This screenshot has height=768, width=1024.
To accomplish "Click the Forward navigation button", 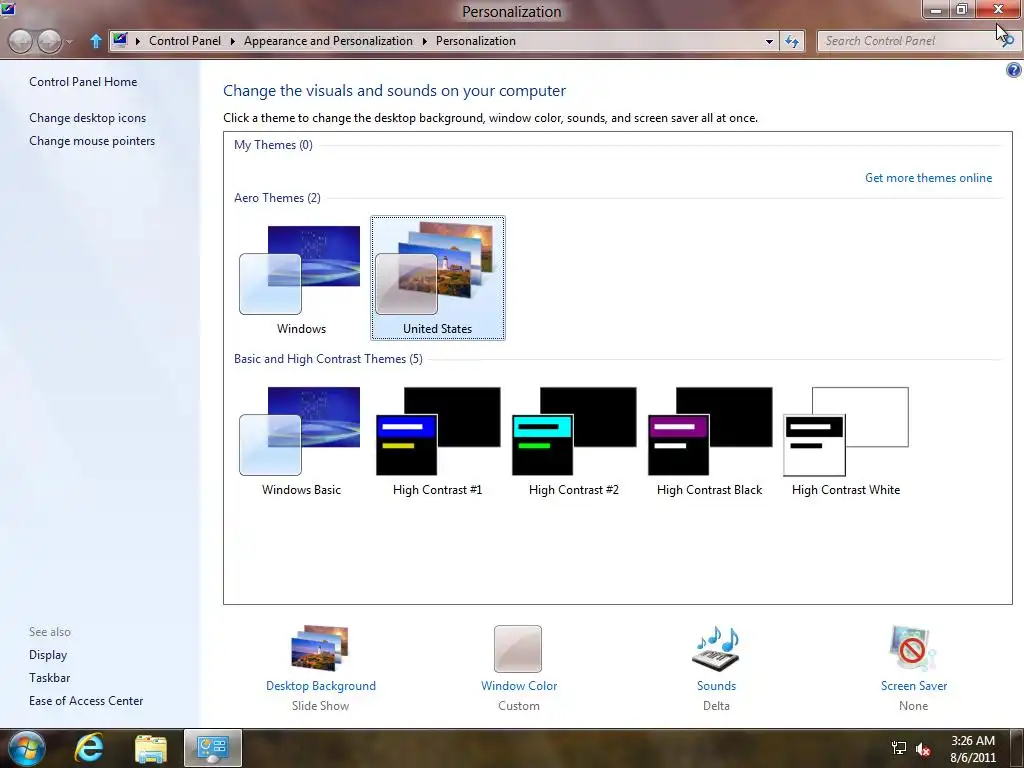I will click(49, 41).
